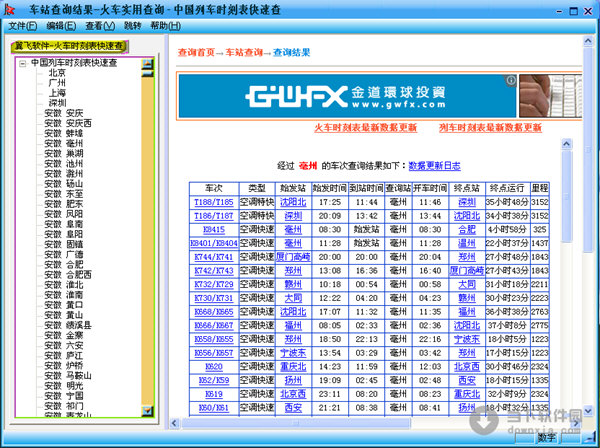Click the ad info icon on GWFX banner
This screenshot has width=600, height=448.
tap(511, 80)
